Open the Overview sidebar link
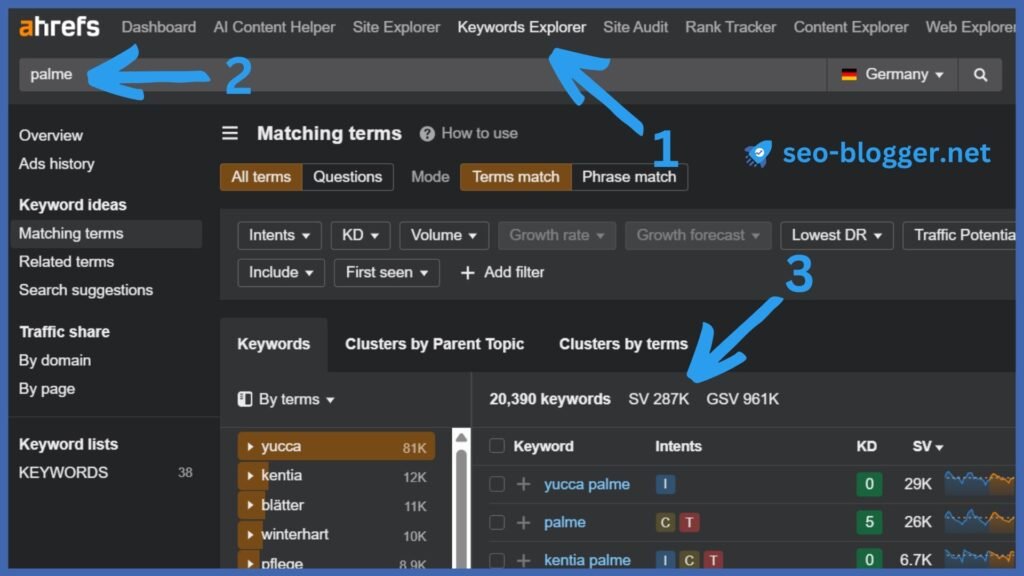Image resolution: width=1024 pixels, height=576 pixels. click(51, 136)
